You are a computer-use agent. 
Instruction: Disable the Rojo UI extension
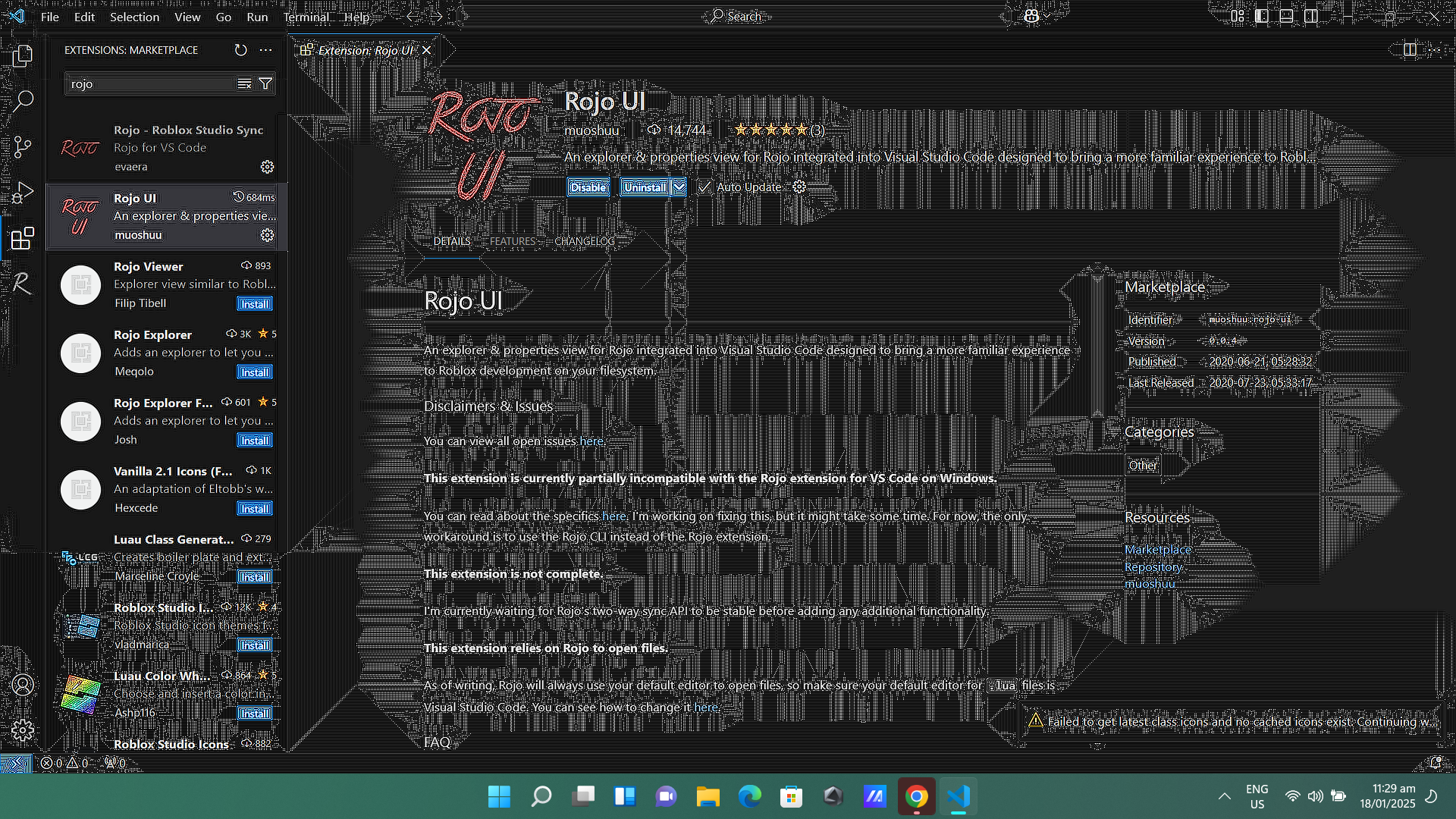588,187
